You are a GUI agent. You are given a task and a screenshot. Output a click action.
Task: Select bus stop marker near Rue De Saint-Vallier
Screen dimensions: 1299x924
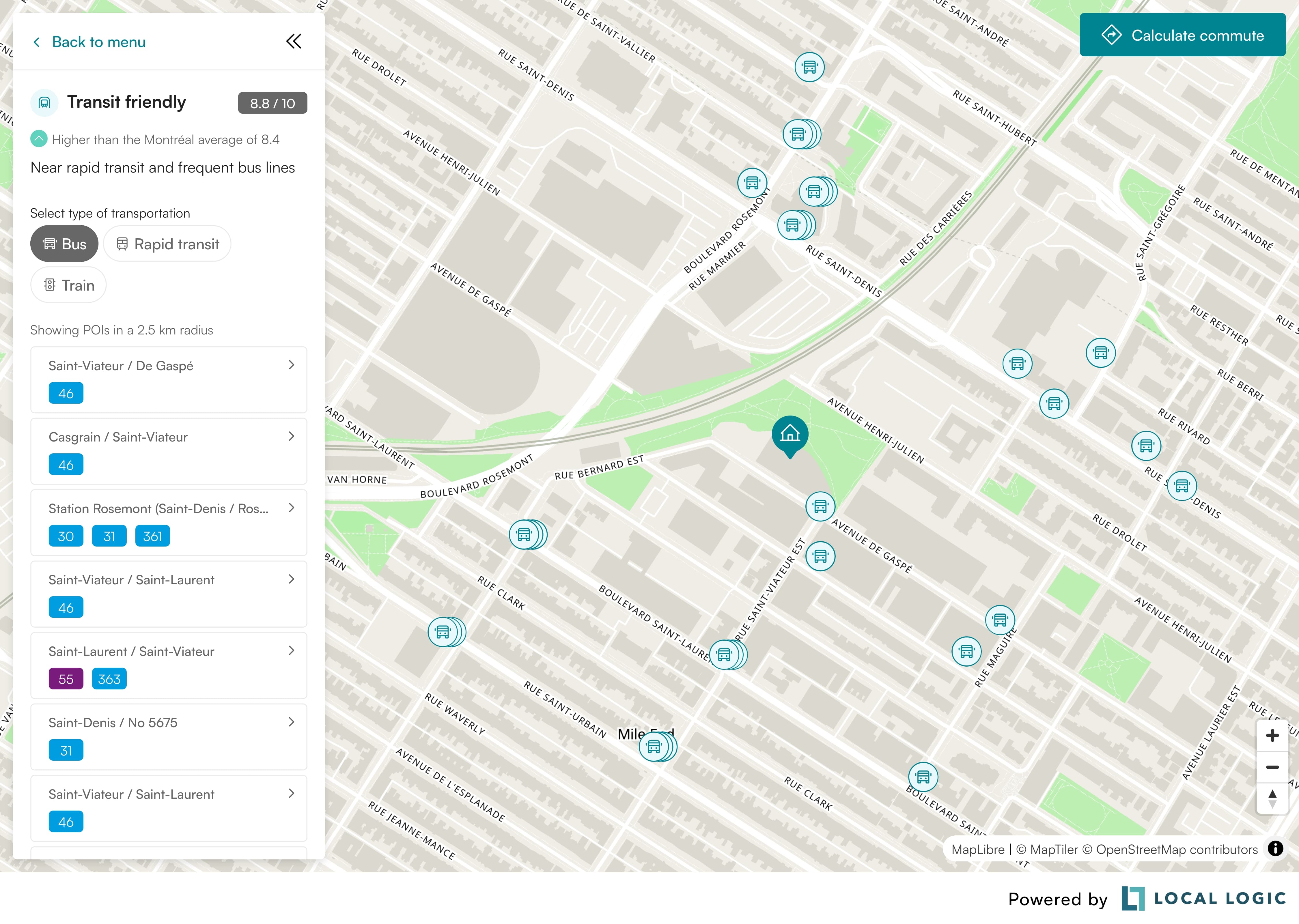809,67
